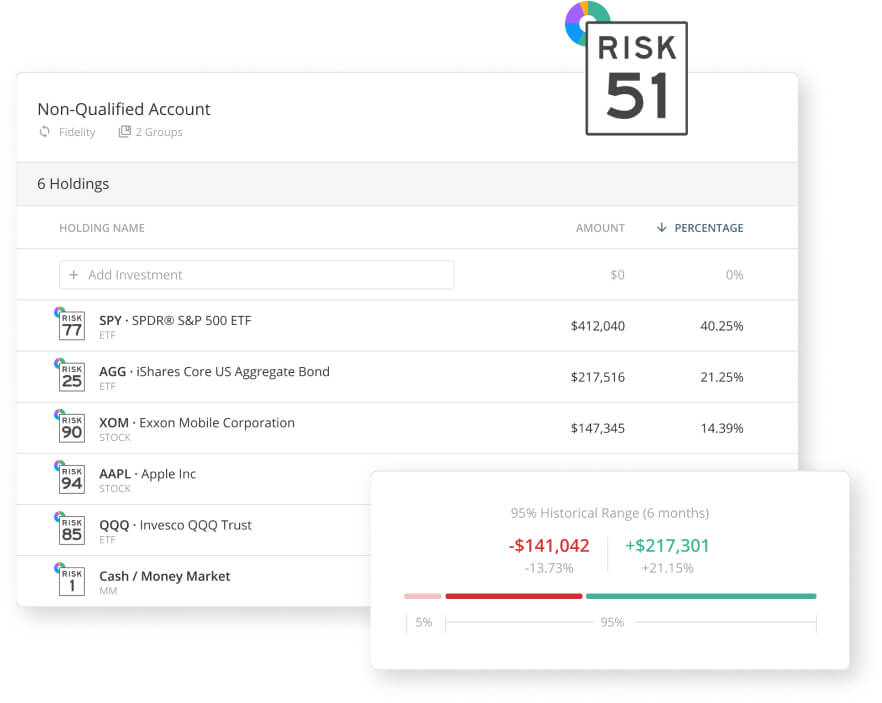
Task: Click the -$141,042 downside value
Action: (x=549, y=546)
